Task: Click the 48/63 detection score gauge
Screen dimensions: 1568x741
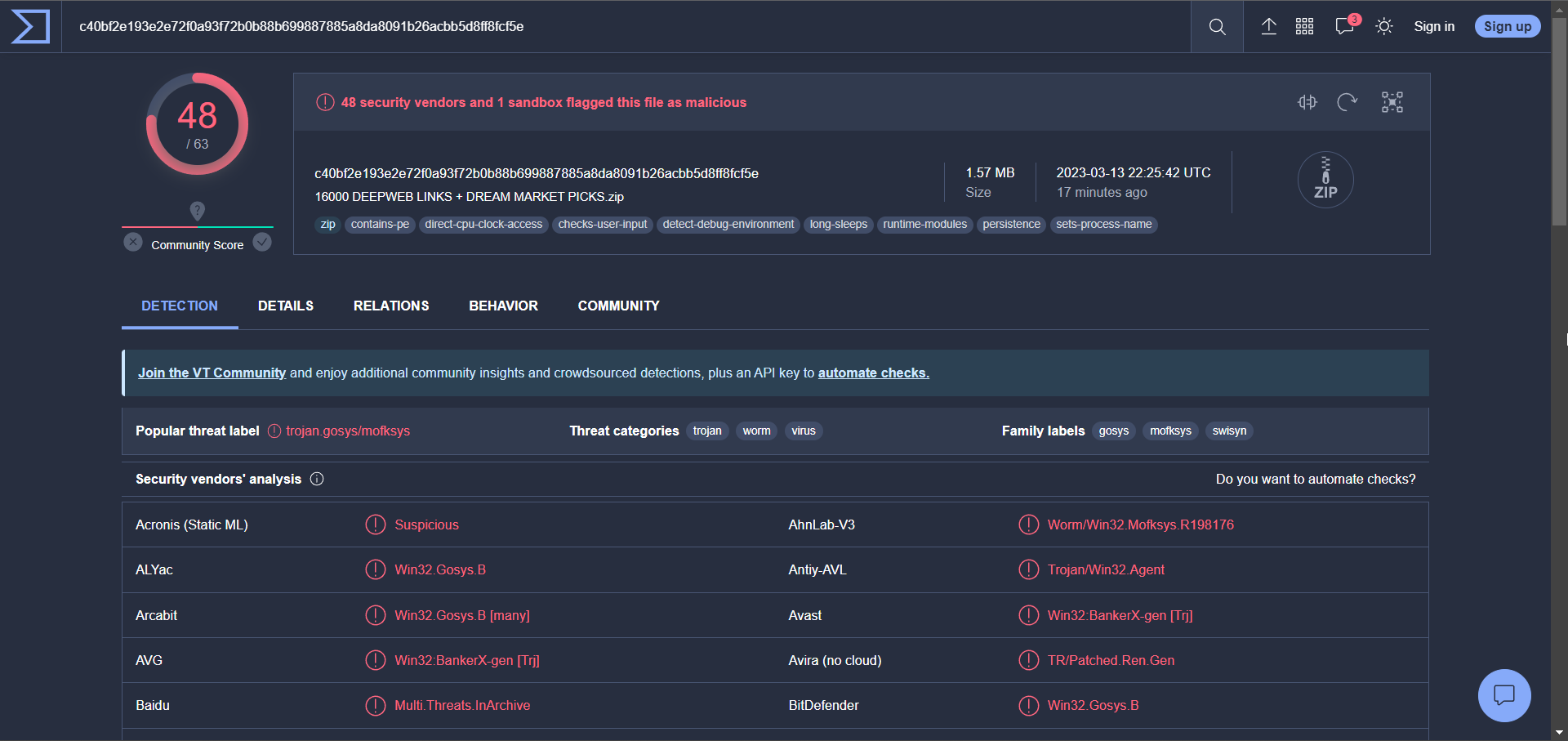Action: (197, 124)
